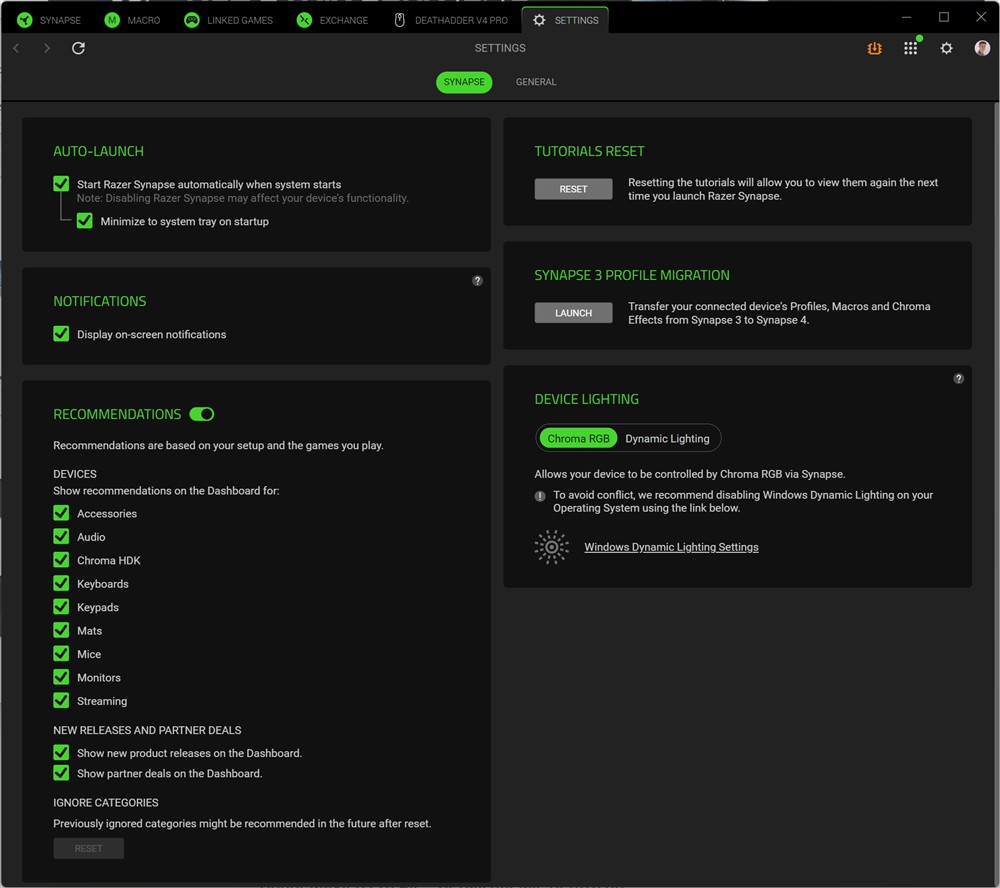Open the orange alert icon in the header
The width and height of the screenshot is (1000, 888).
click(874, 48)
